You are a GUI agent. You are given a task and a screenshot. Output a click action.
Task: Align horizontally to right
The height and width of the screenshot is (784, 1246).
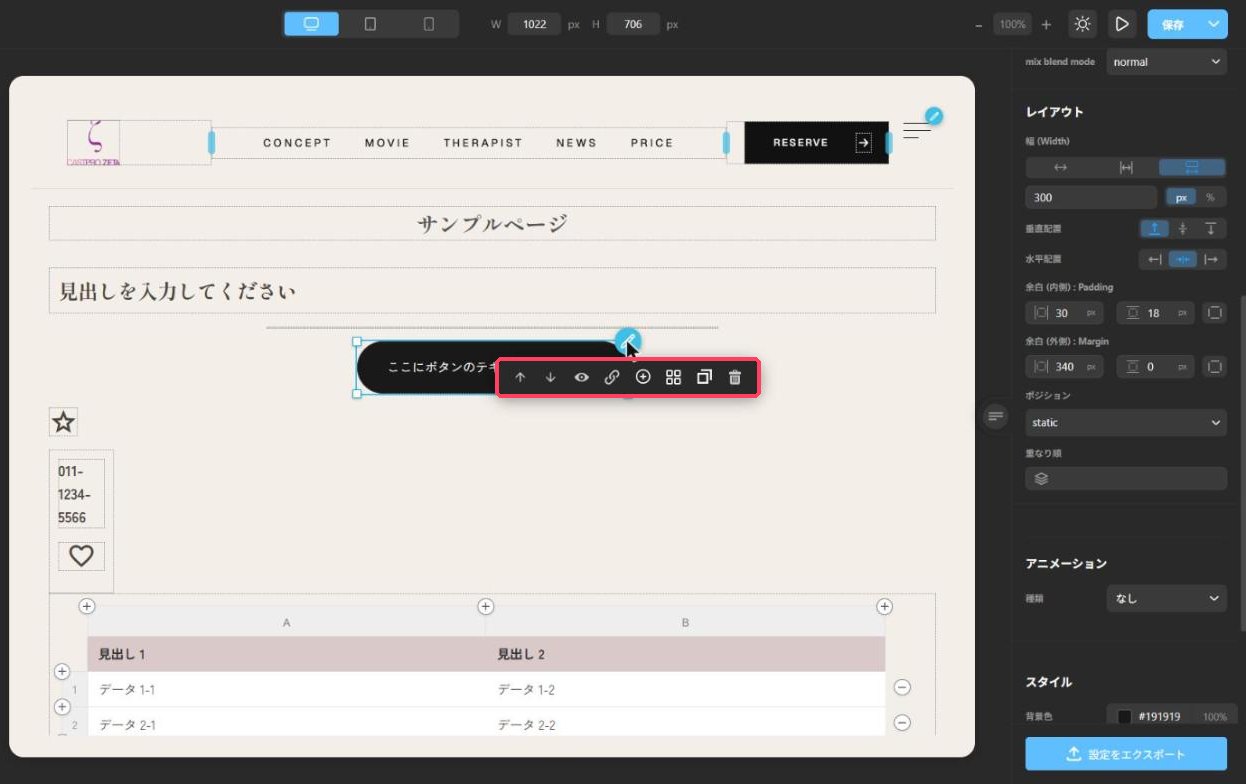(1211, 260)
